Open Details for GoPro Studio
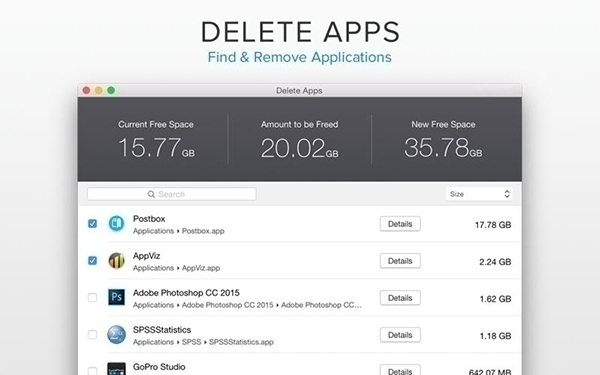The width and height of the screenshot is (600, 375). coord(400,370)
